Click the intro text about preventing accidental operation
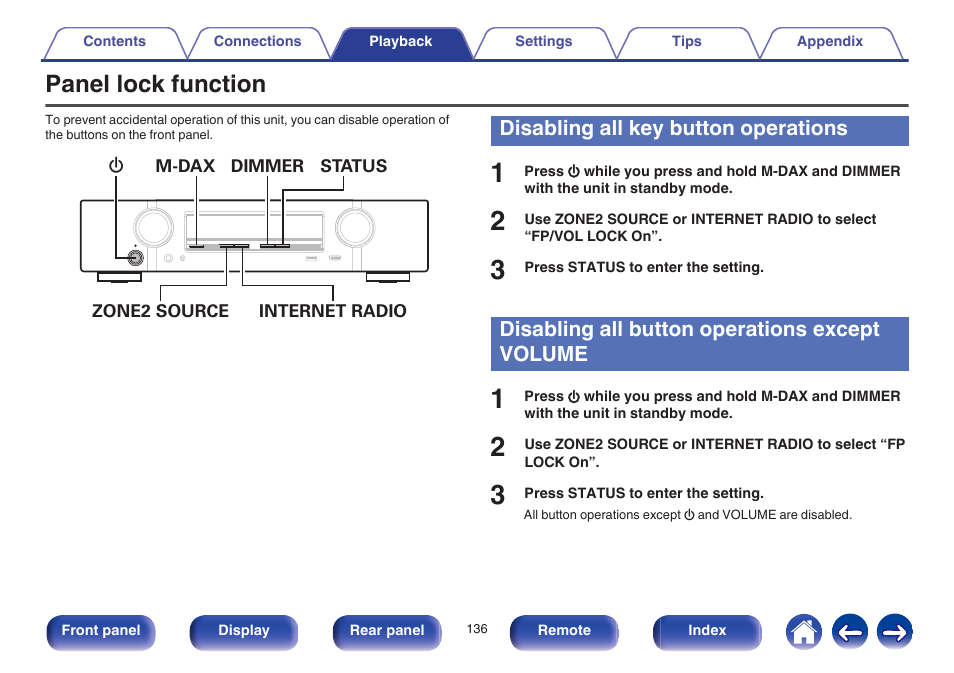Screen dimensions: 954x673 point(247,127)
